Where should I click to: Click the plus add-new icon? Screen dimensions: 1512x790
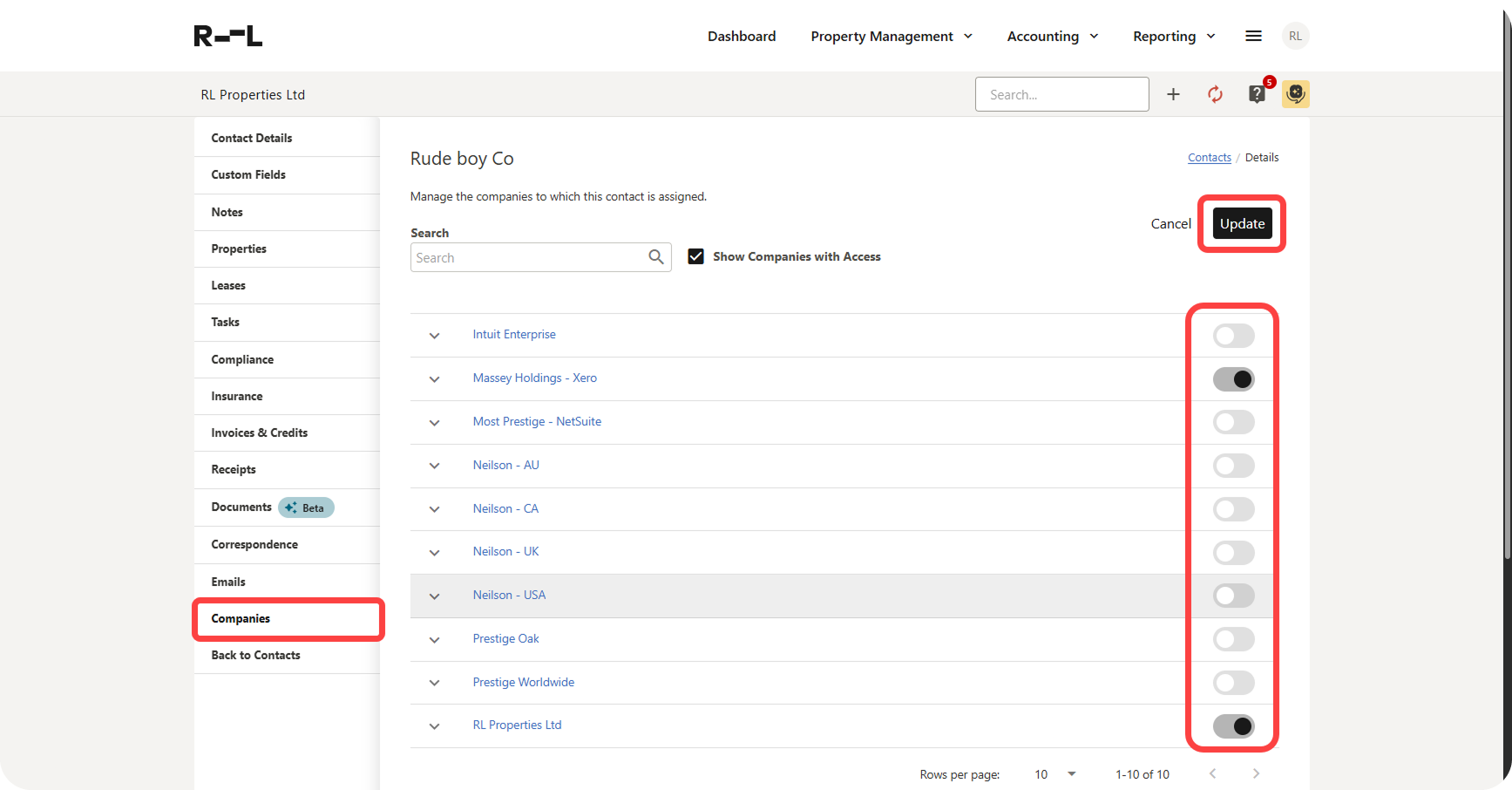click(1173, 94)
